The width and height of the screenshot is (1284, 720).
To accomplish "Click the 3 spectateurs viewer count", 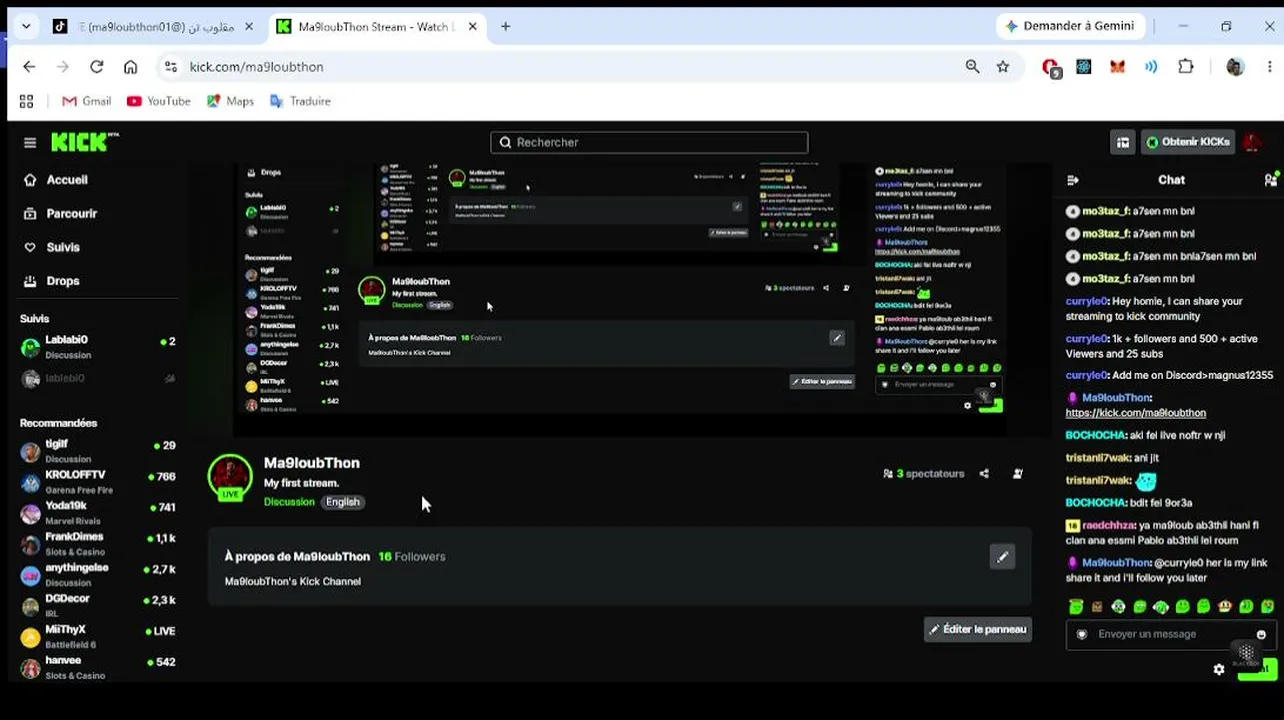I will coord(923,473).
